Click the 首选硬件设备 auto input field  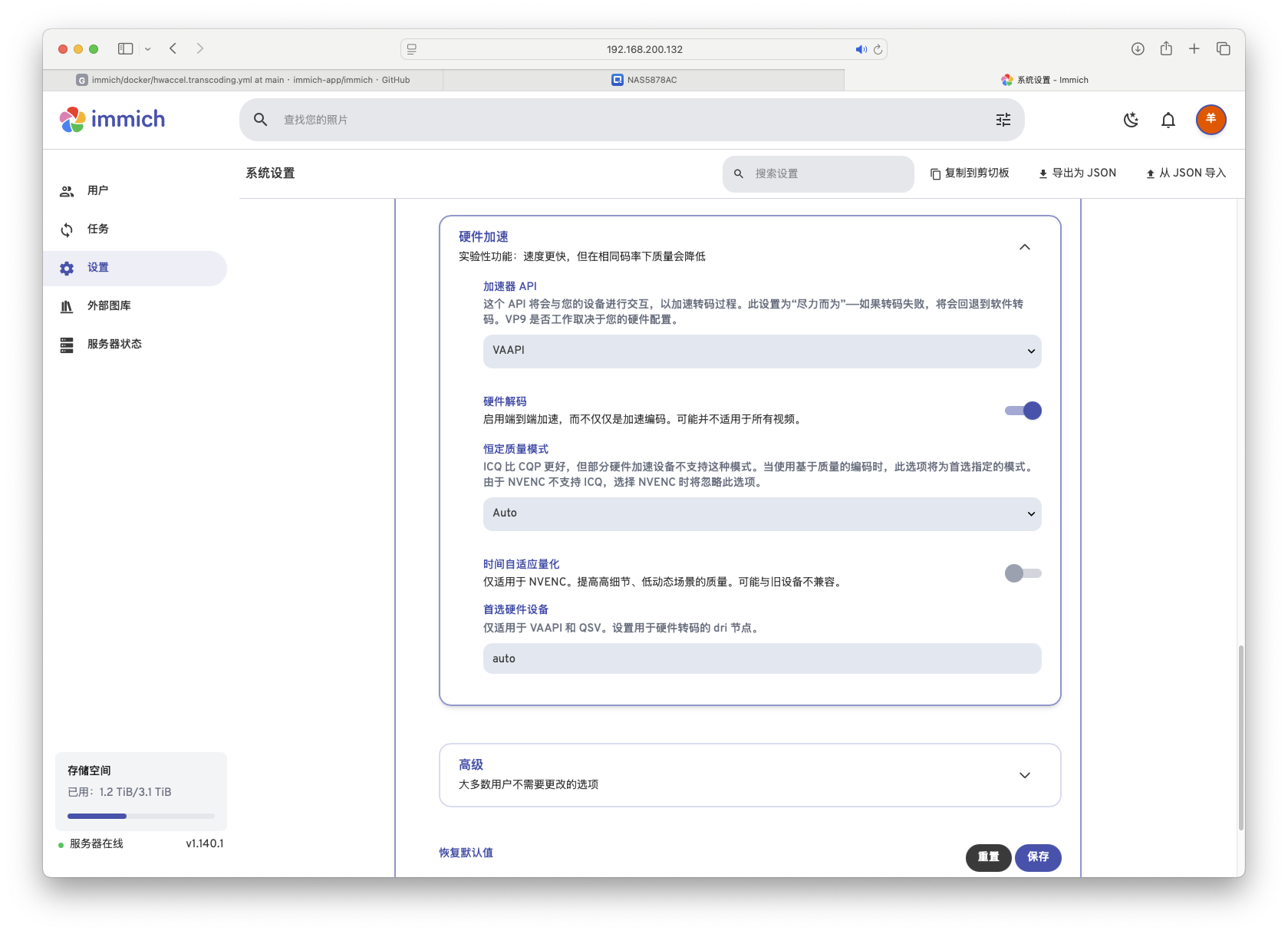pyautogui.click(x=761, y=658)
